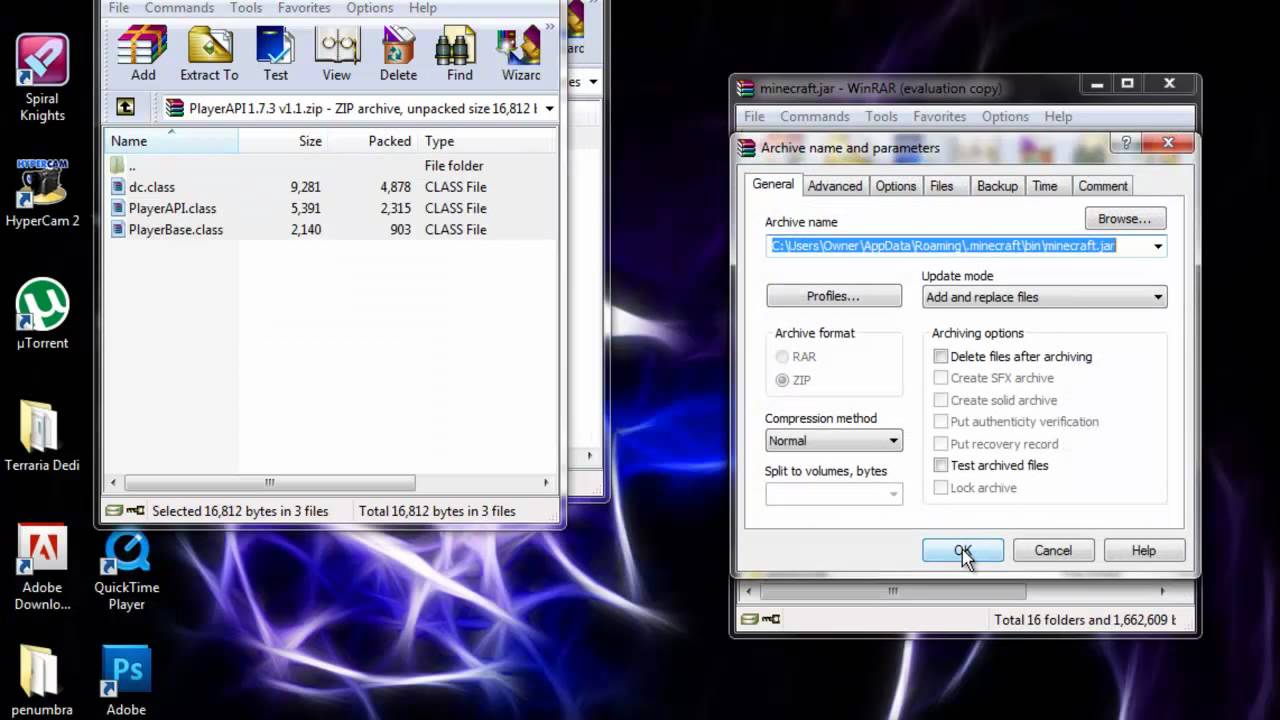The image size is (1280, 720).
Task: Toggle Lock archive checkbox
Action: tap(940, 488)
